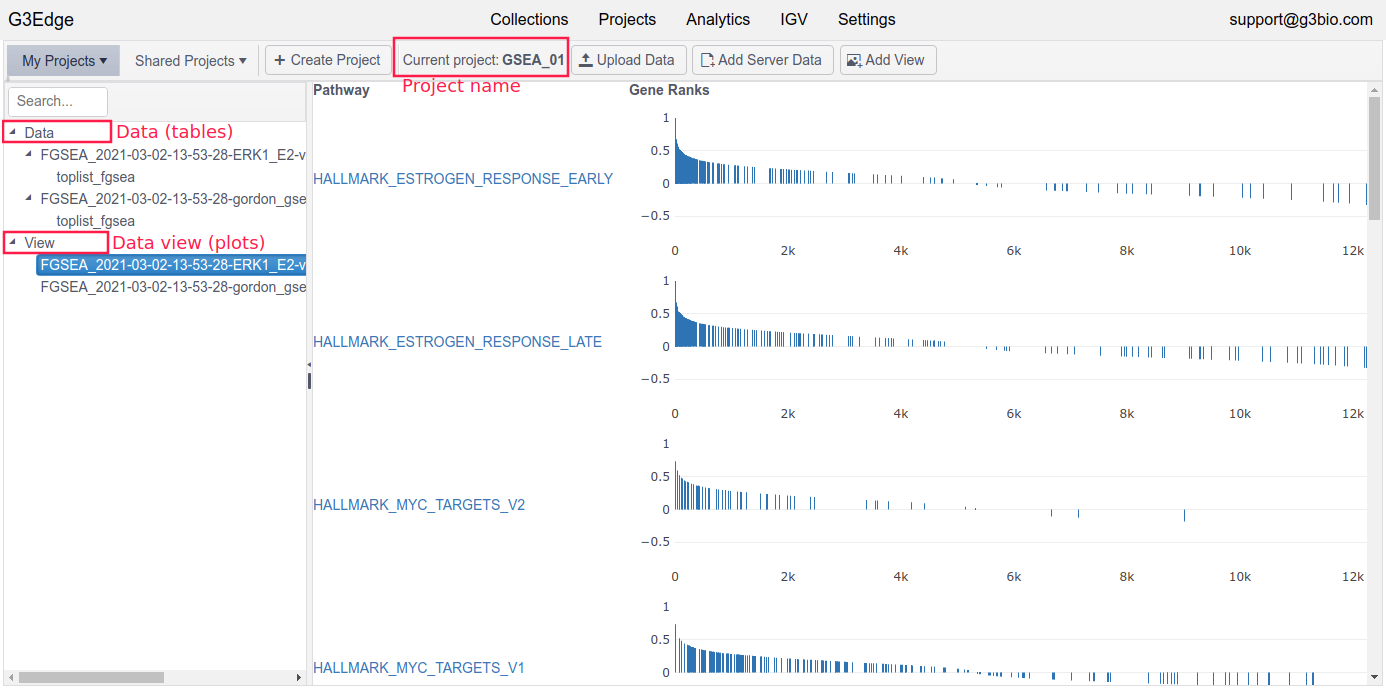Click the tree scrollbar right arrow
The image size is (1386, 690).
point(298,677)
